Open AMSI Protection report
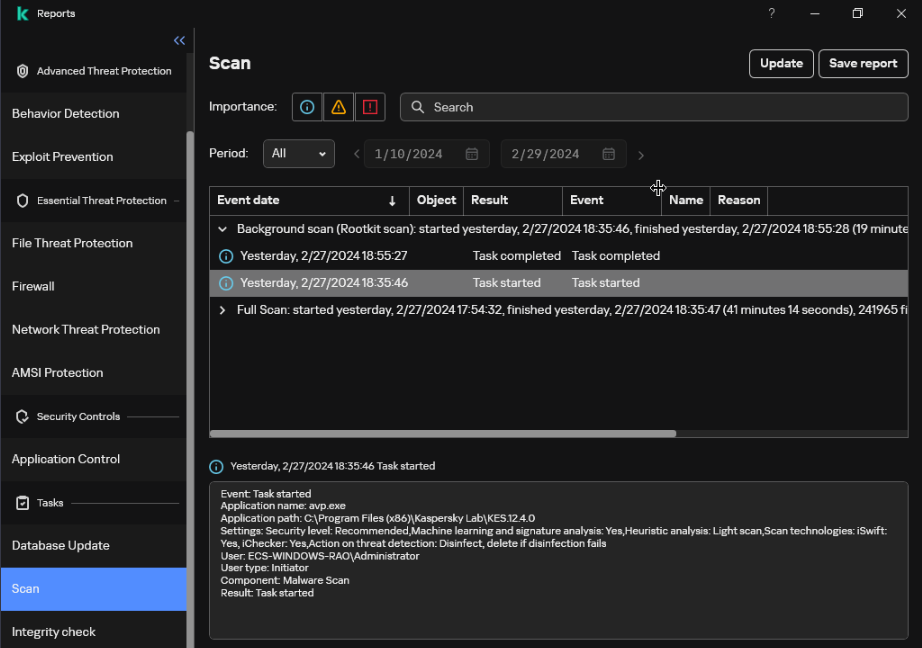The width and height of the screenshot is (922, 648). pos(93,373)
